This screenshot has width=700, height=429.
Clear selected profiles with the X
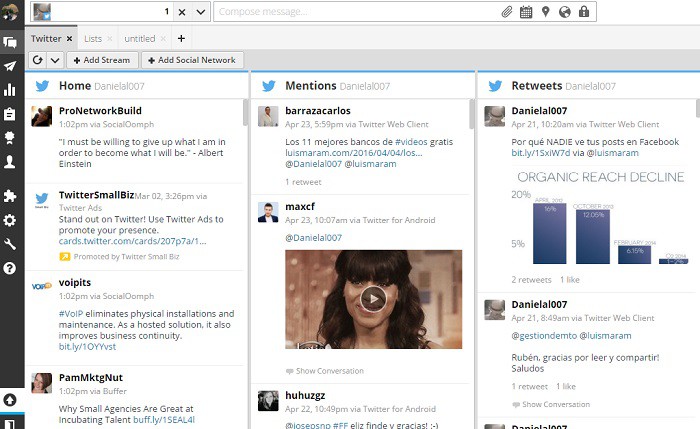(182, 12)
